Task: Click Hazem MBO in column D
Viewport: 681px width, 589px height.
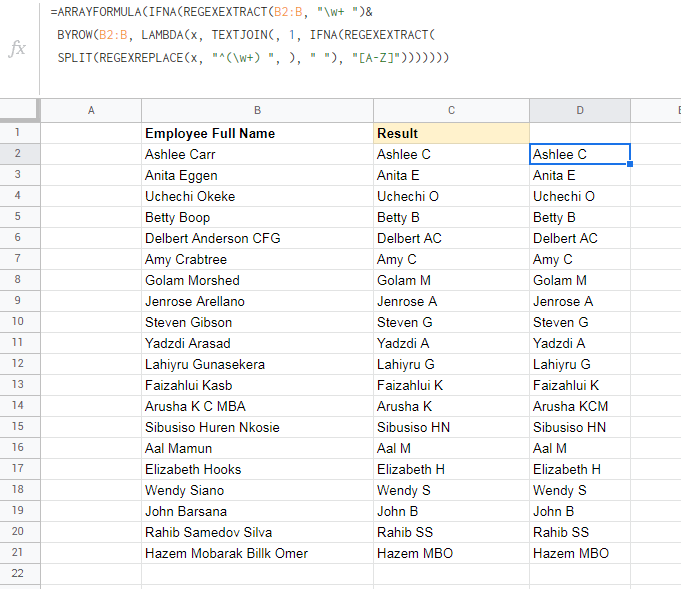Action: 580,553
